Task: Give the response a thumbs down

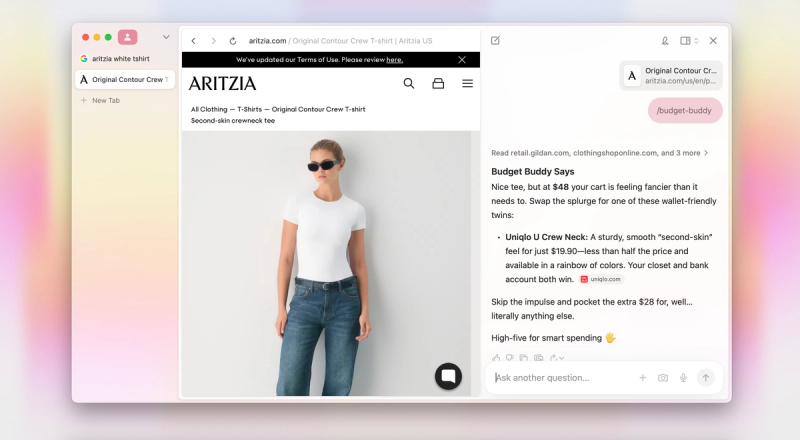Action: pyautogui.click(x=510, y=358)
